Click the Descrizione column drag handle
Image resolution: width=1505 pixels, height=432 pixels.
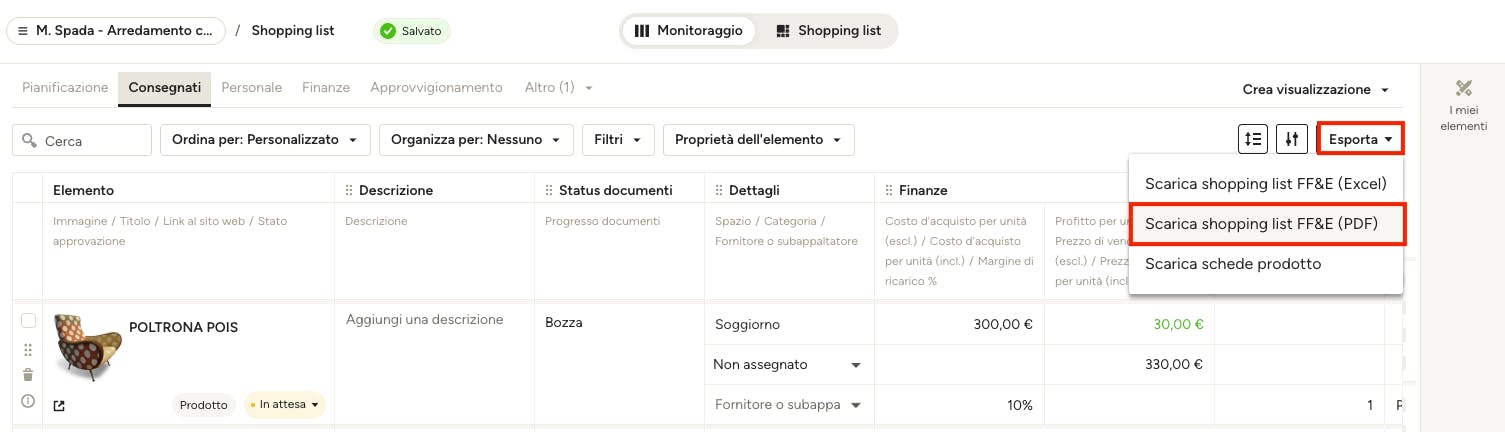pyautogui.click(x=349, y=190)
